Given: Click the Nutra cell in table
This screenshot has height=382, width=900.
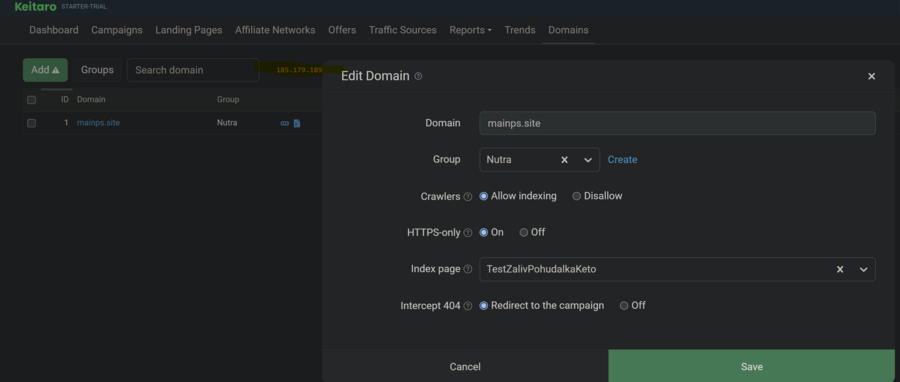Looking at the screenshot, I should 227,123.
